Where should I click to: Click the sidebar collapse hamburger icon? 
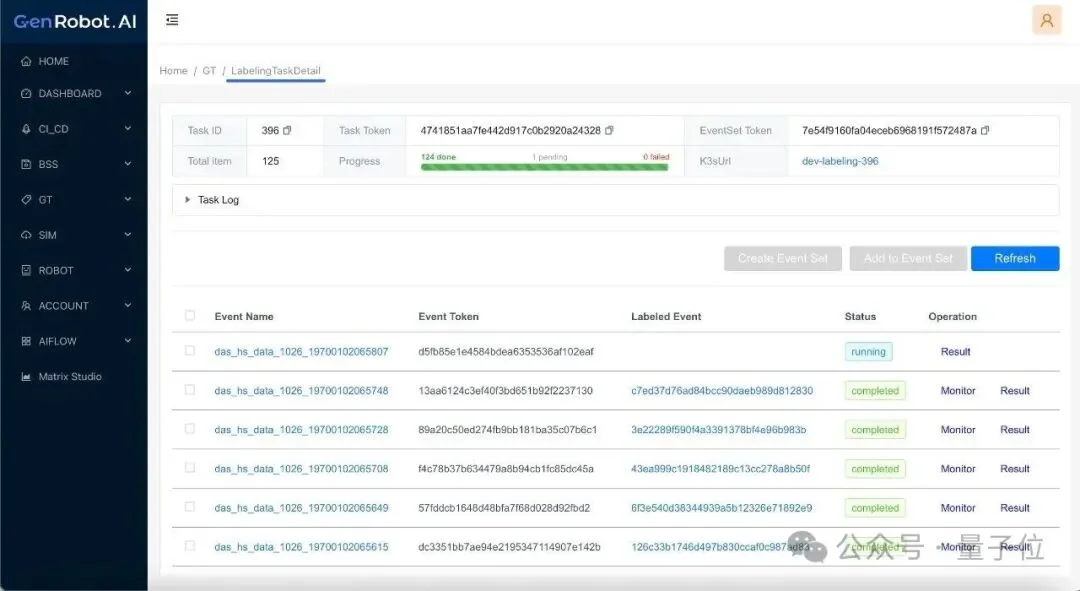172,20
